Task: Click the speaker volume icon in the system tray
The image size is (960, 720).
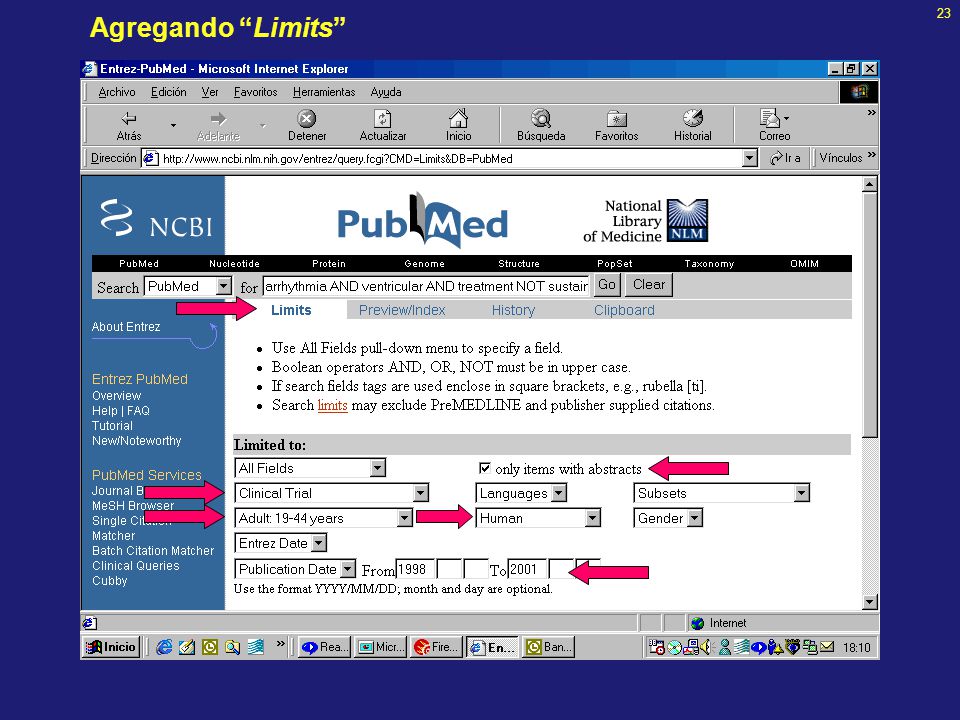Action: (x=705, y=647)
